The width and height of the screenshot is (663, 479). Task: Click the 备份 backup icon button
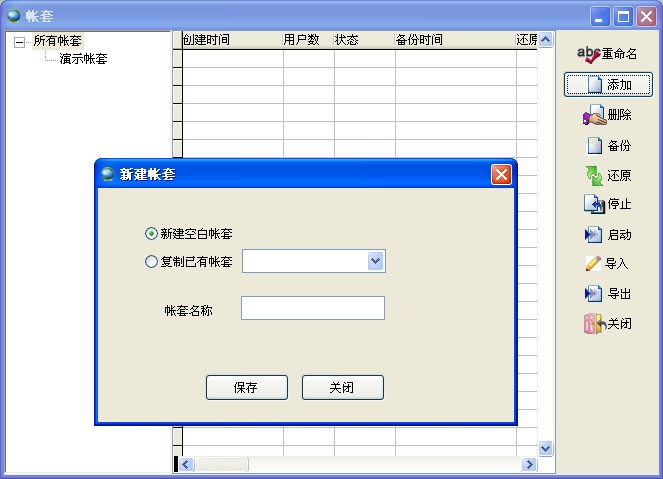pos(607,146)
